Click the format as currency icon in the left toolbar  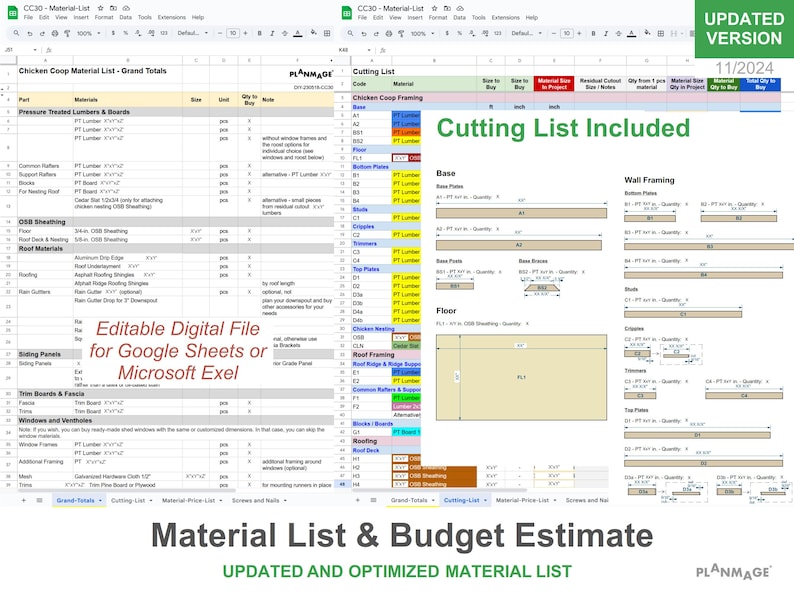tap(113, 33)
